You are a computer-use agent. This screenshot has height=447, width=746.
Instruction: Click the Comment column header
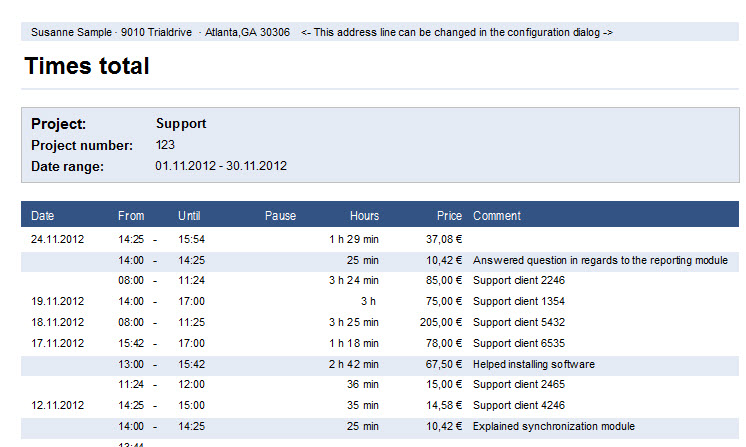click(x=497, y=216)
